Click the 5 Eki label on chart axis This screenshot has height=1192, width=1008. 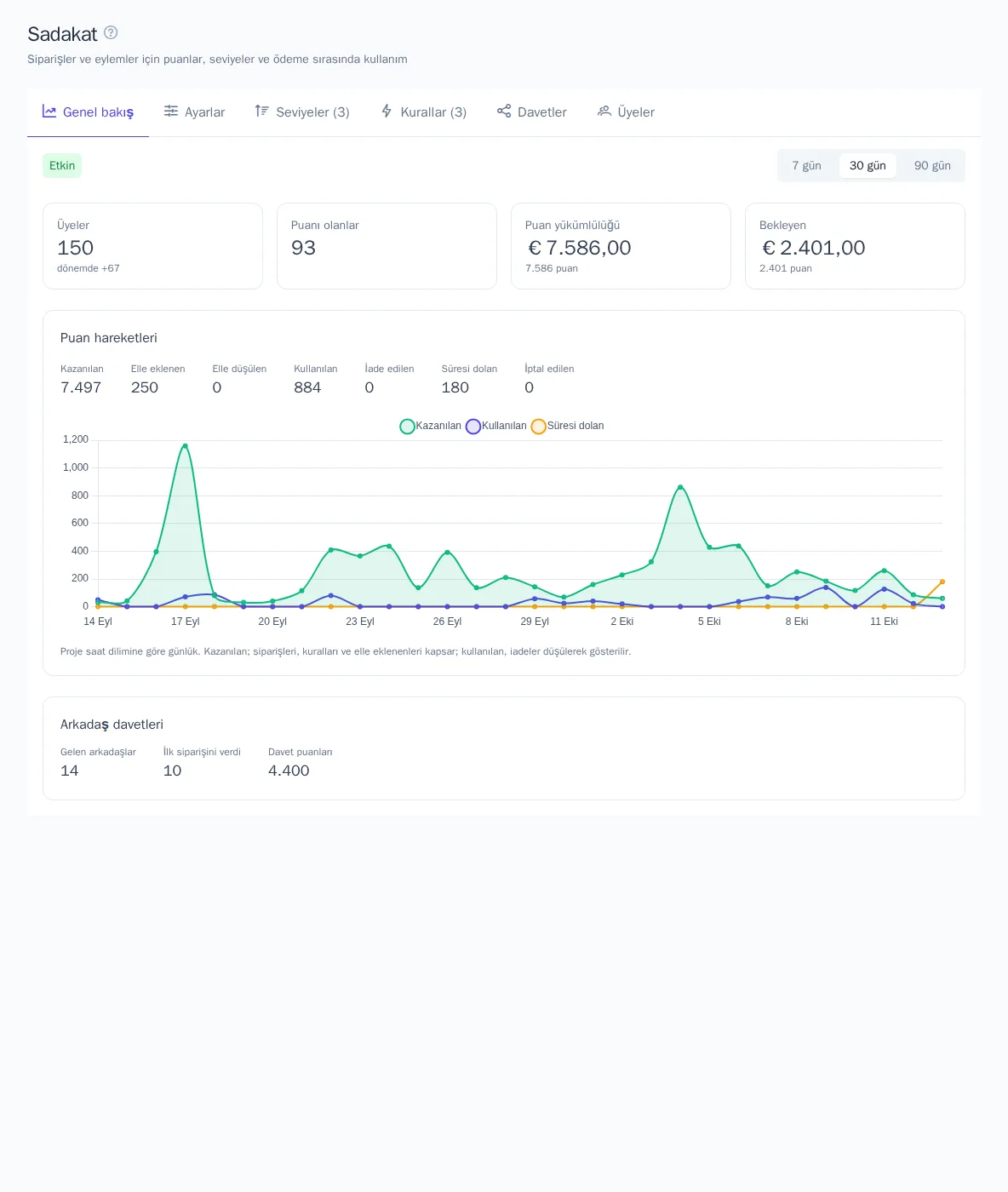tap(709, 622)
